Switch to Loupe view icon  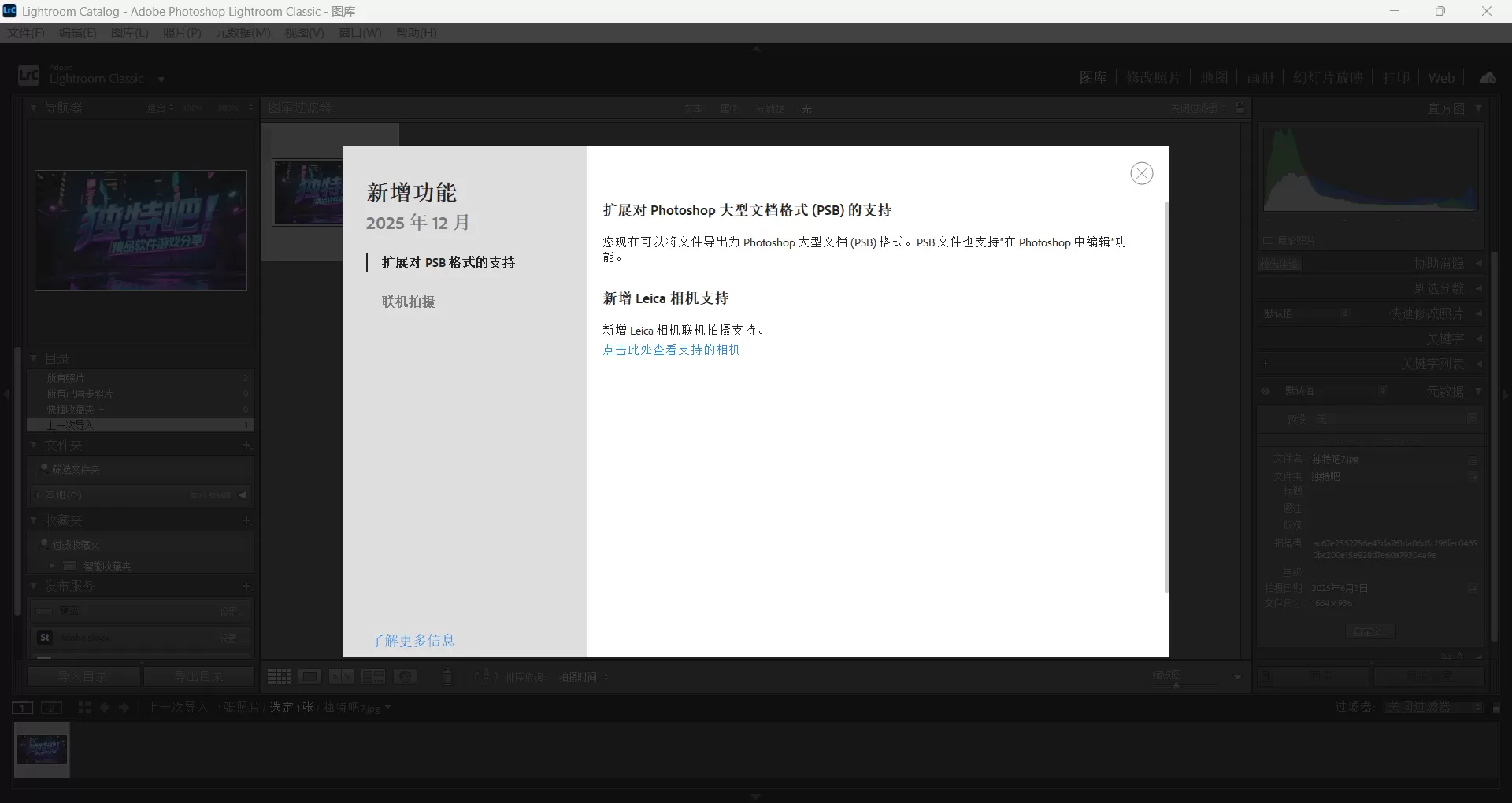pyautogui.click(x=310, y=676)
